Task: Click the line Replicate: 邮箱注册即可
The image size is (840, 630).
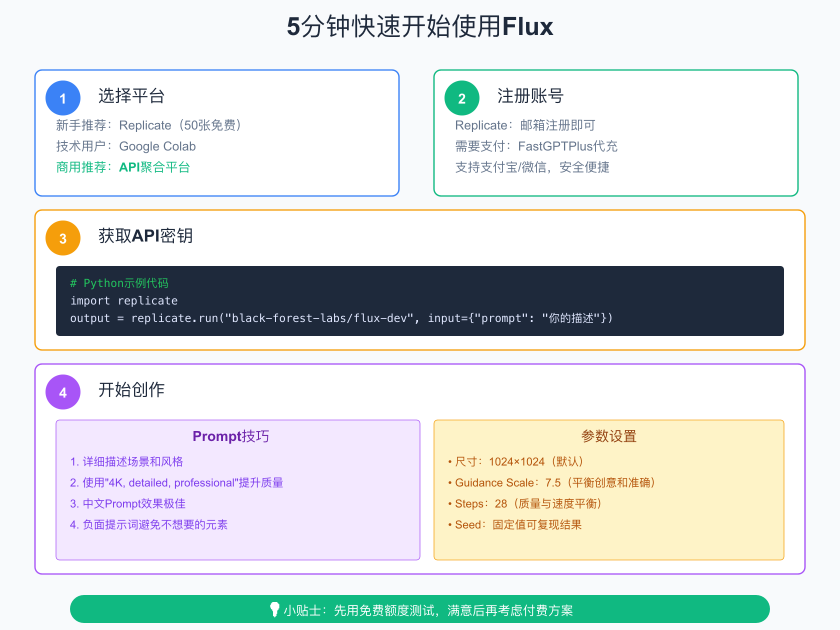Action: point(525,125)
